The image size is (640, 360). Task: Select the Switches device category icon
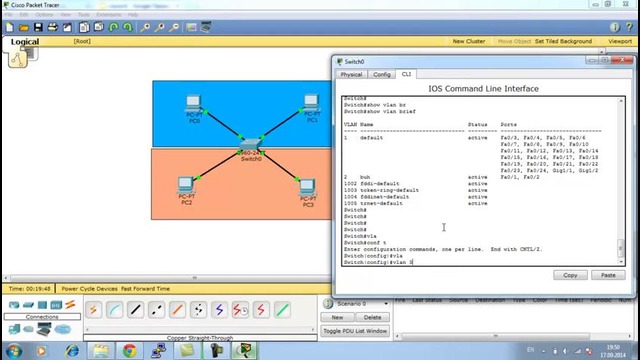[28, 305]
